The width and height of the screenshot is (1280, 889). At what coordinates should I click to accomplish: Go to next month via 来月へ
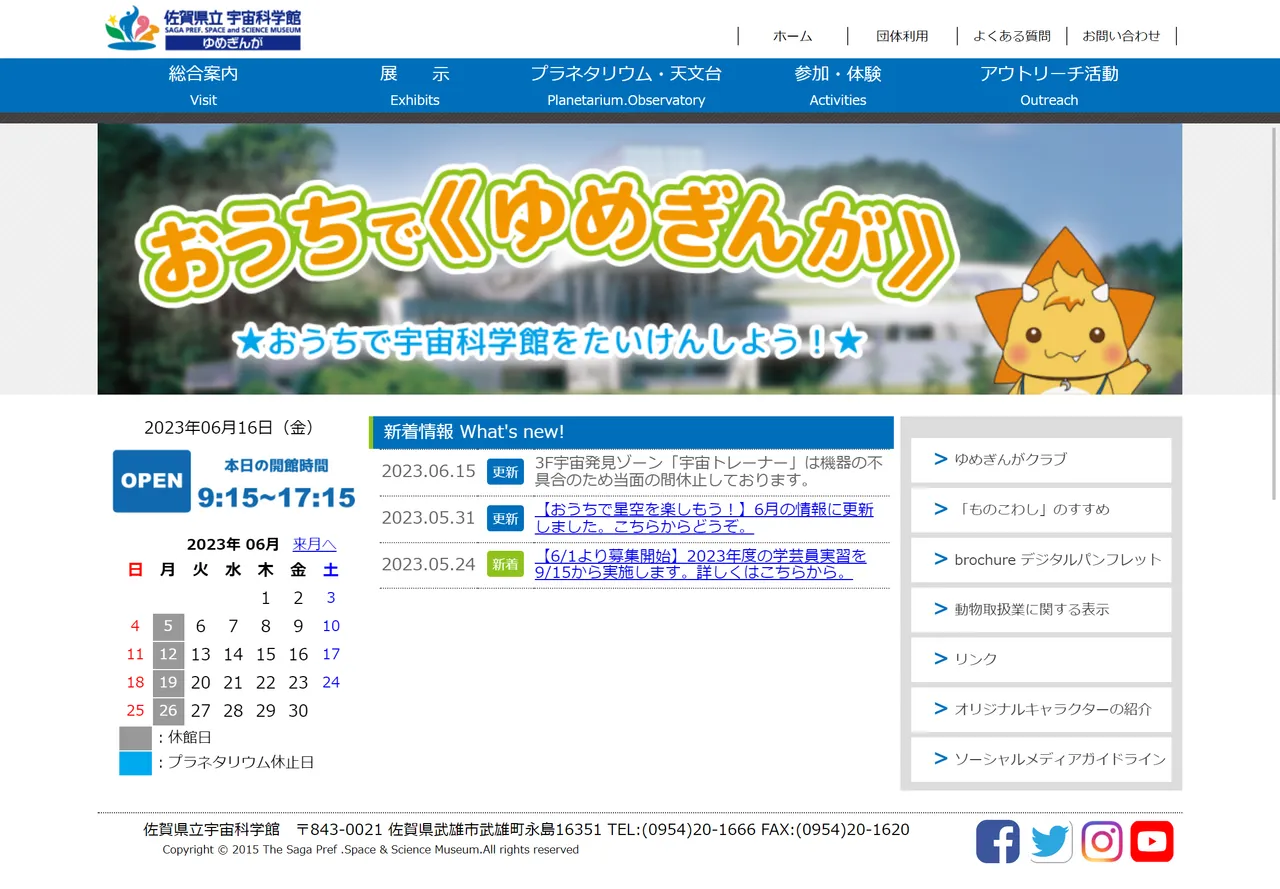coord(314,544)
